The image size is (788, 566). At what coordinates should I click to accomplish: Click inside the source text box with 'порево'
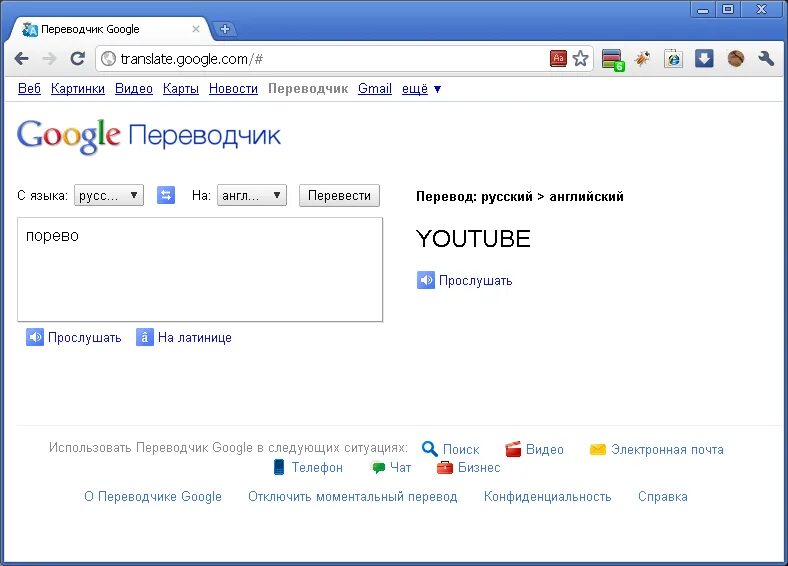pyautogui.click(x=200, y=269)
